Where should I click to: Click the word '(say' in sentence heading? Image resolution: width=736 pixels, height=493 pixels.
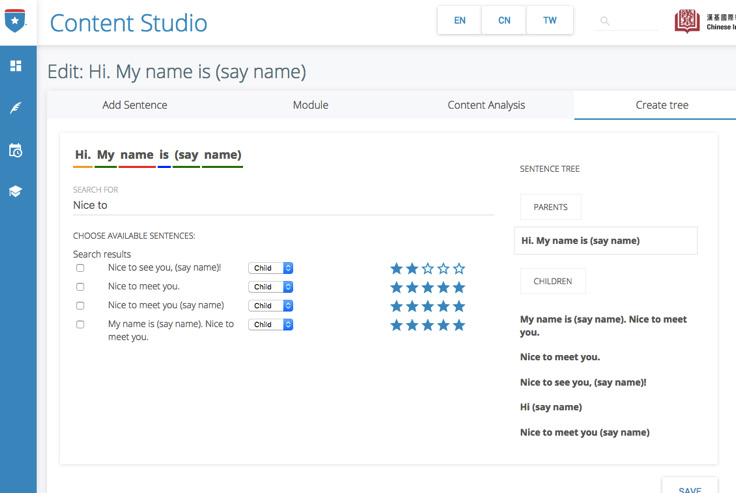pyautogui.click(x=186, y=155)
